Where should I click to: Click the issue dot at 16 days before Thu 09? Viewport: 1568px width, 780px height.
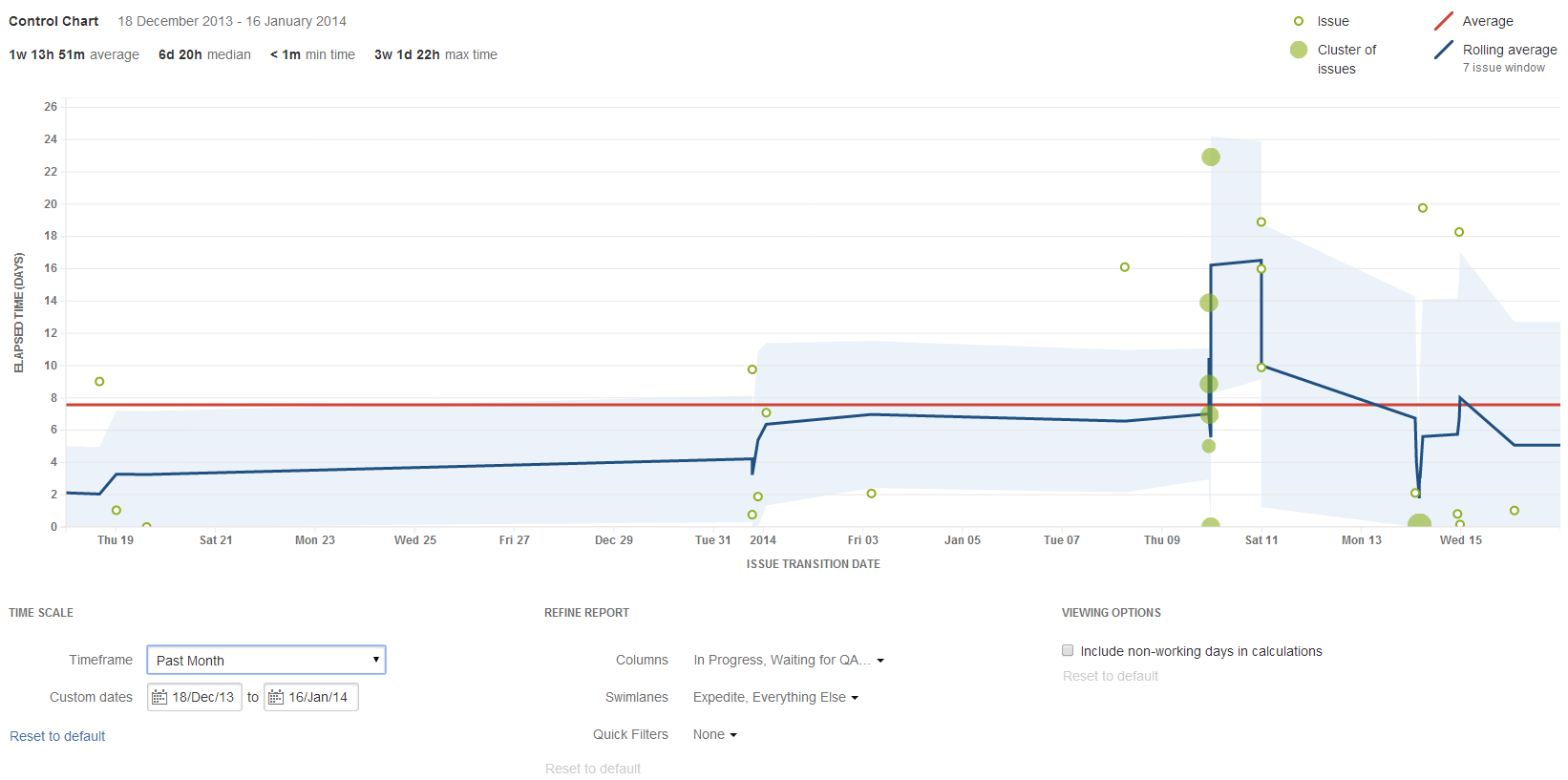point(1124,267)
